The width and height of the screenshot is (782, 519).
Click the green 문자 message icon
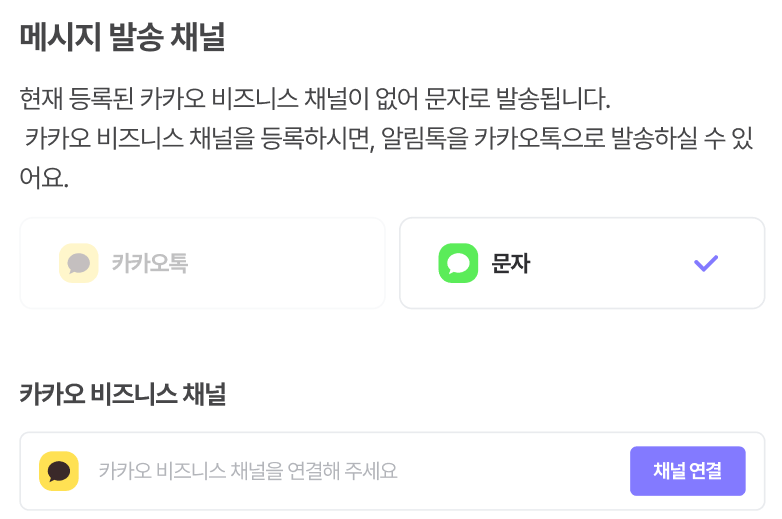click(x=458, y=263)
